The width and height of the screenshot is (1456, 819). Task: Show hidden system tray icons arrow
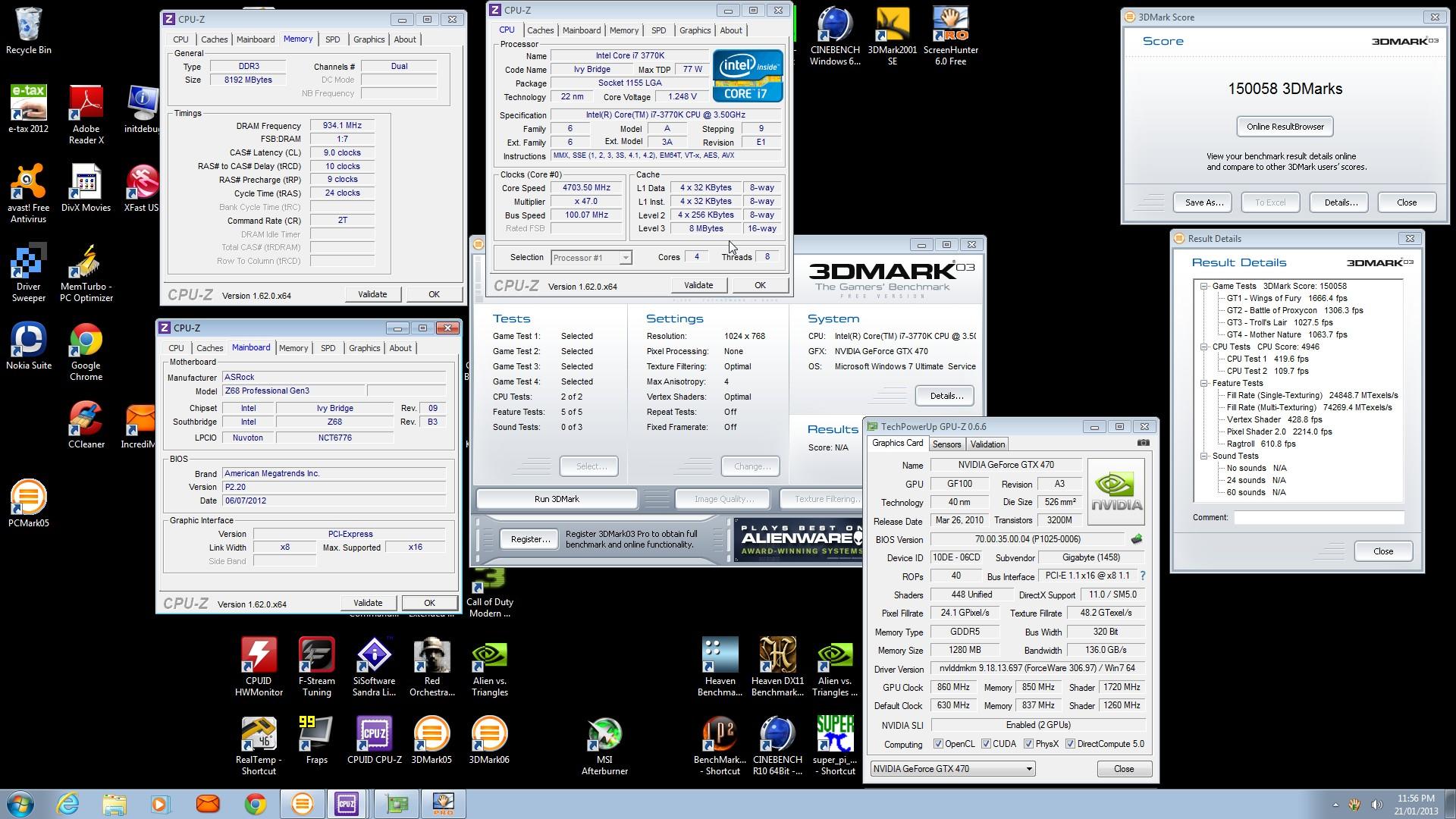1335,805
